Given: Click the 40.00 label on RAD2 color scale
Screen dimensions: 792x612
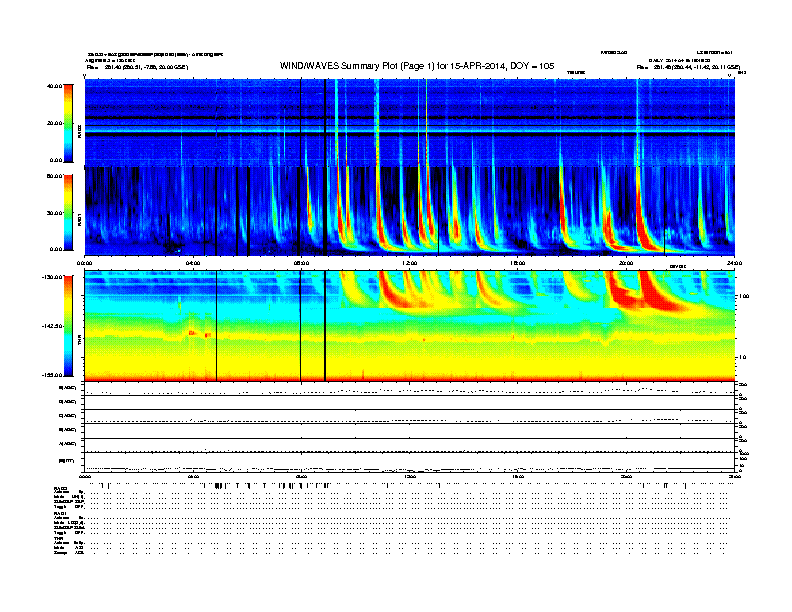Looking at the screenshot, I should pyautogui.click(x=54, y=86).
